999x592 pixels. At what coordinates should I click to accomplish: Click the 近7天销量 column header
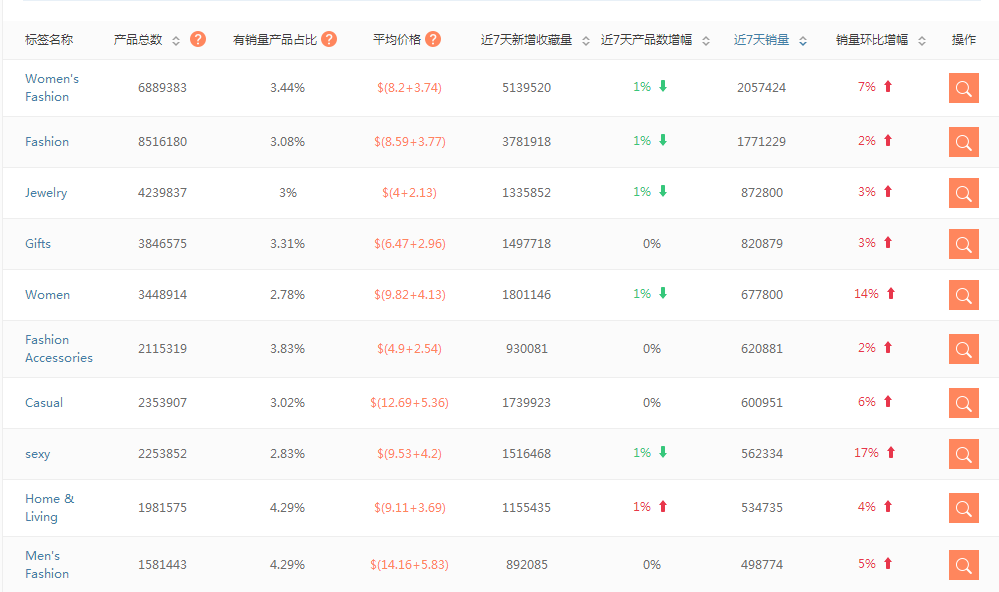point(761,40)
